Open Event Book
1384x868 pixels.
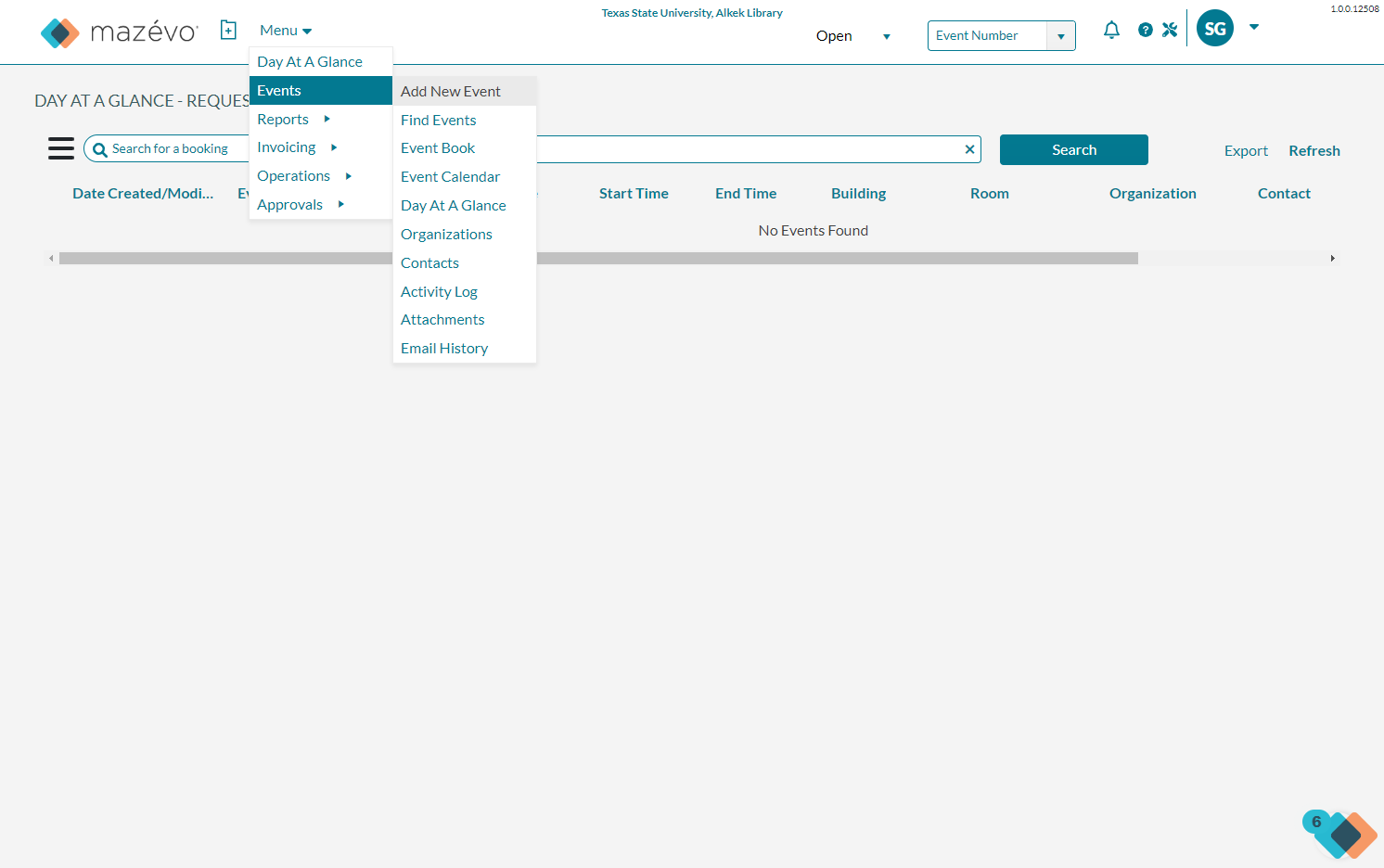tap(465, 148)
